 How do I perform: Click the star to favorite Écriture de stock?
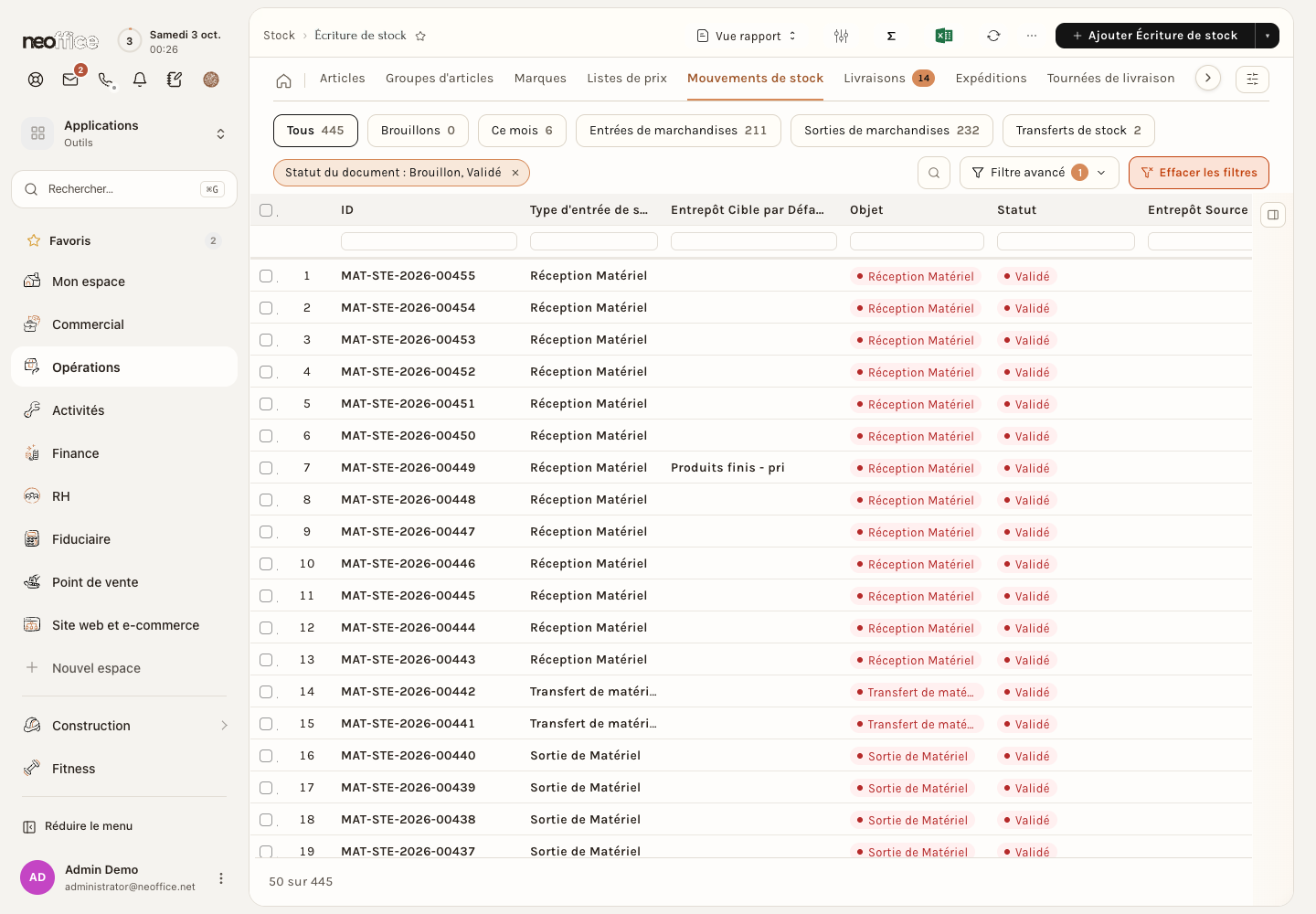click(x=420, y=36)
